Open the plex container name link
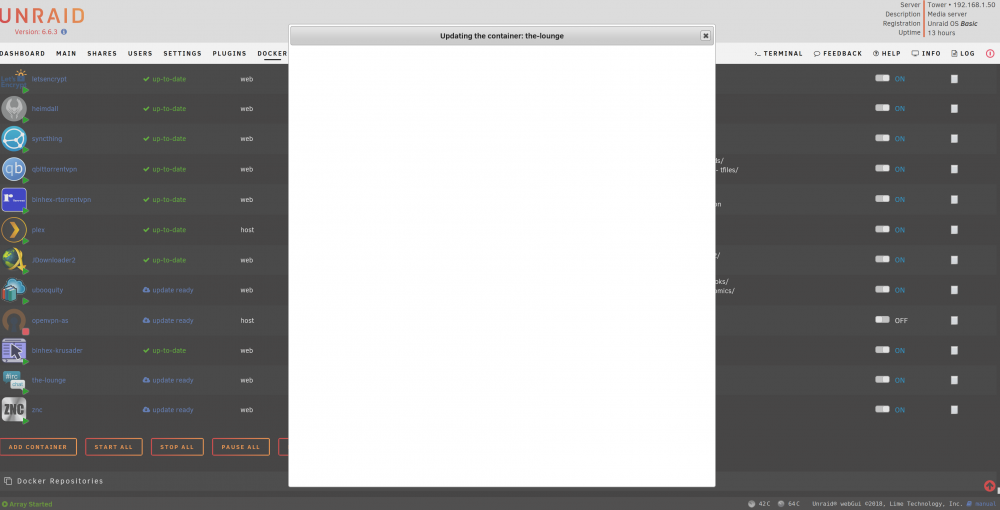This screenshot has width=1000, height=510. pyautogui.click(x=38, y=230)
